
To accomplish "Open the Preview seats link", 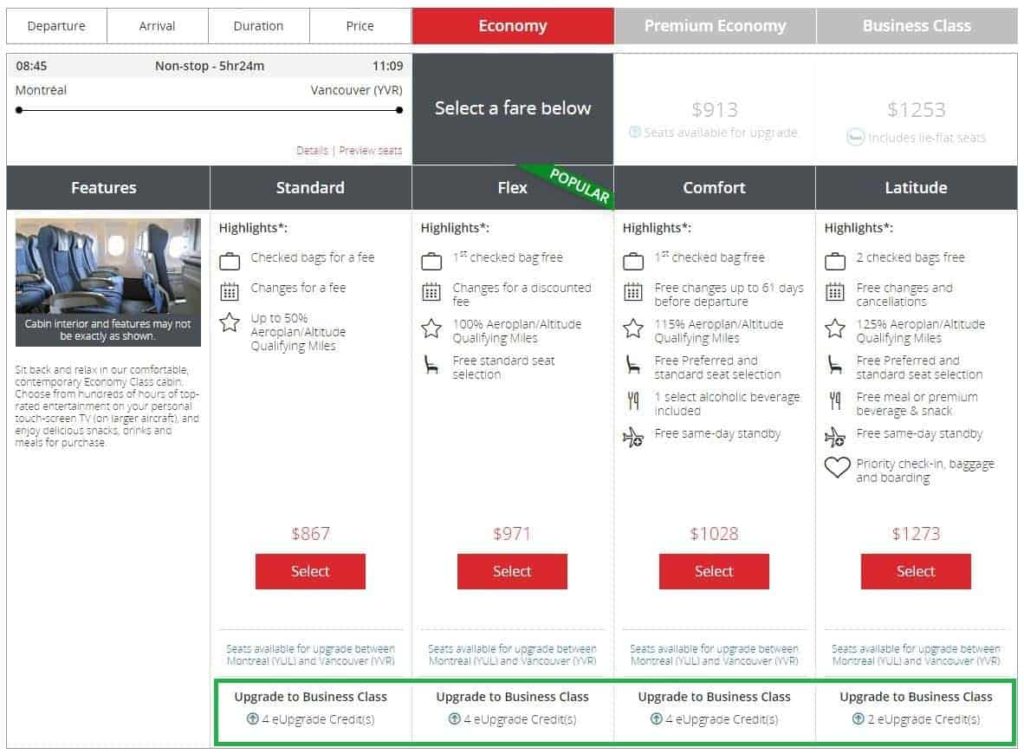I will (x=370, y=151).
